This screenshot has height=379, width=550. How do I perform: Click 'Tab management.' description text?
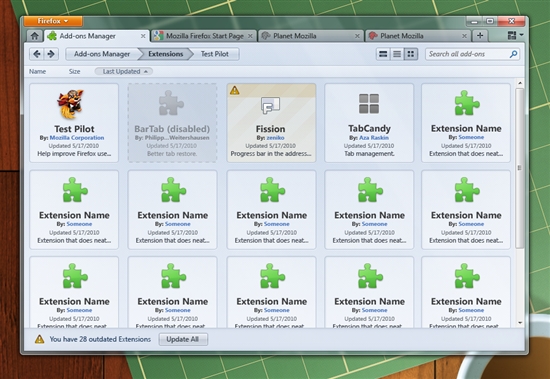[x=369, y=154]
